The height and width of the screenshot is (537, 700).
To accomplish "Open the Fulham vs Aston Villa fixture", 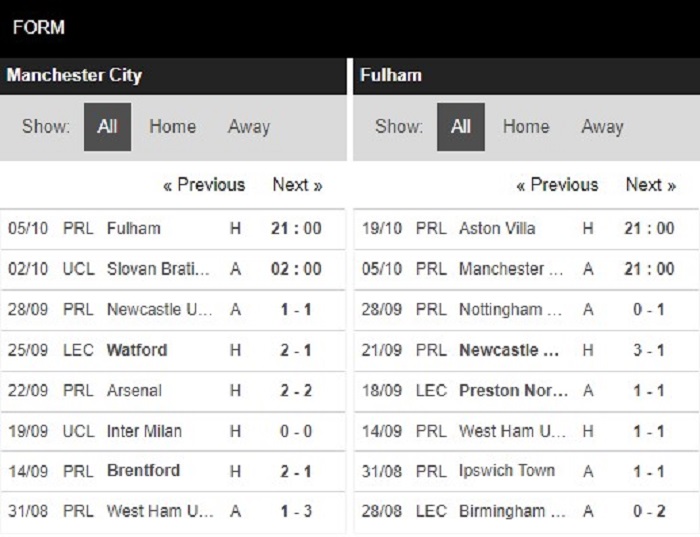I will pos(527,229).
